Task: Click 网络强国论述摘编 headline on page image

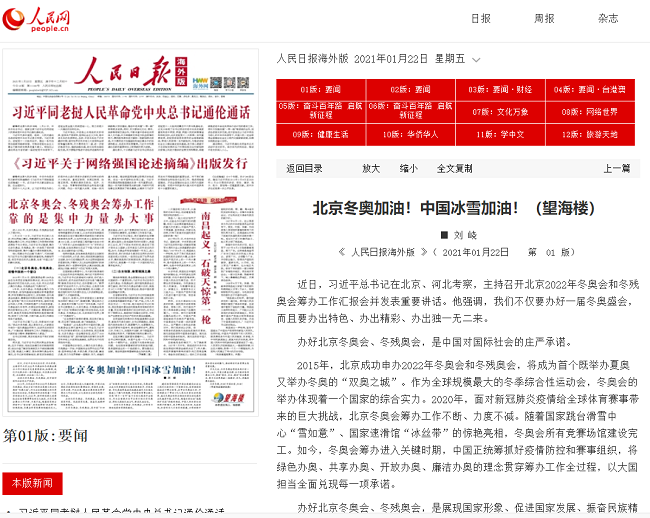Action: 131,164
